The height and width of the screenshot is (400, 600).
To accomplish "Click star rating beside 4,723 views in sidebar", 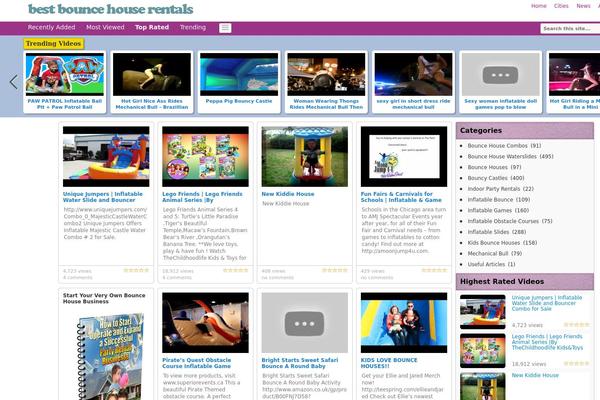I will pos(576,325).
